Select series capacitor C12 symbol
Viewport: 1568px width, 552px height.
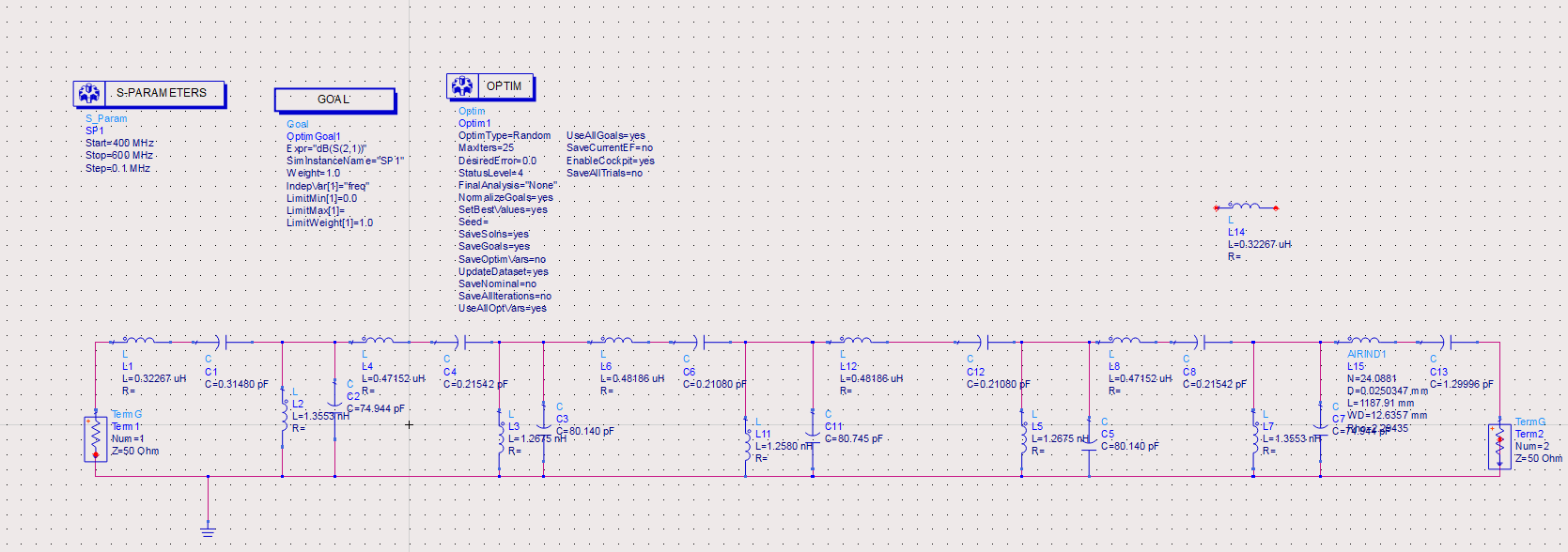pyautogui.click(x=983, y=343)
